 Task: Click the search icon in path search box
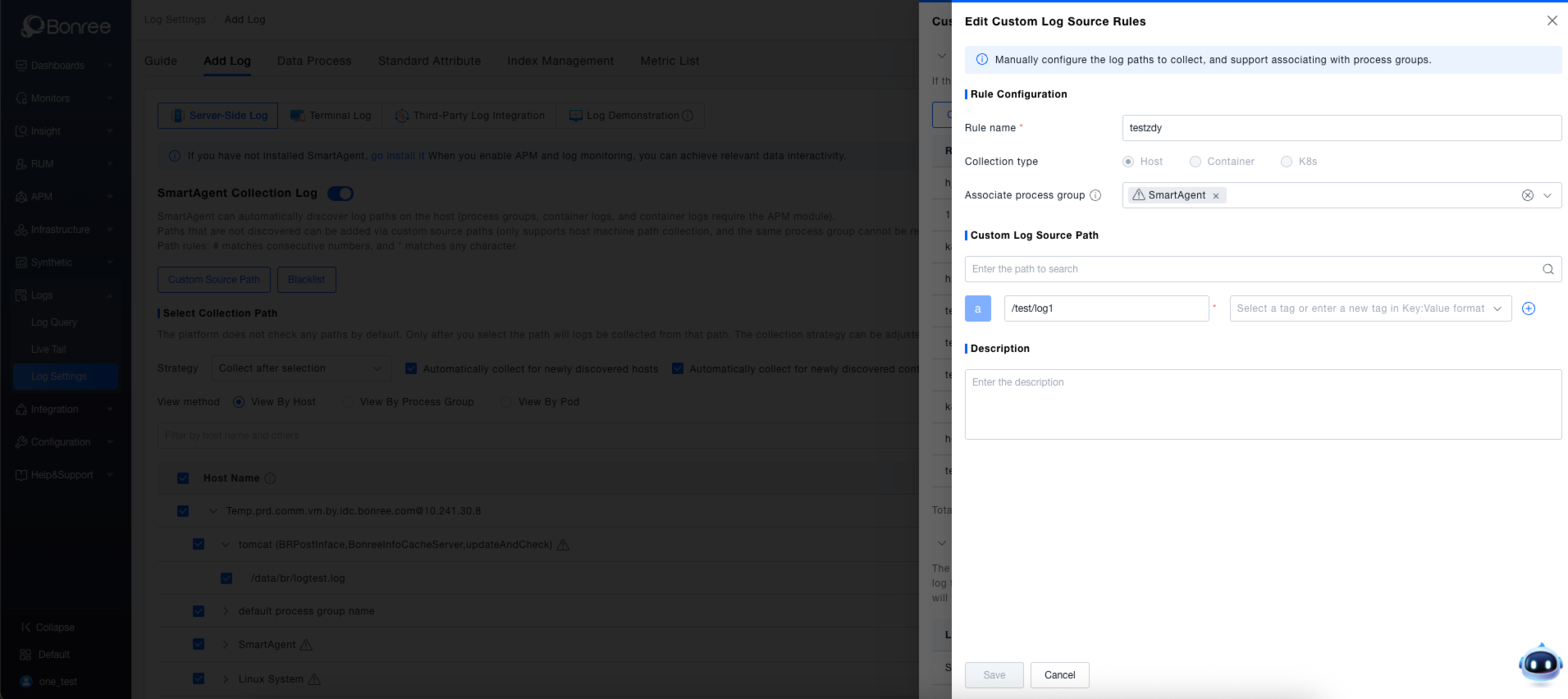coord(1547,269)
